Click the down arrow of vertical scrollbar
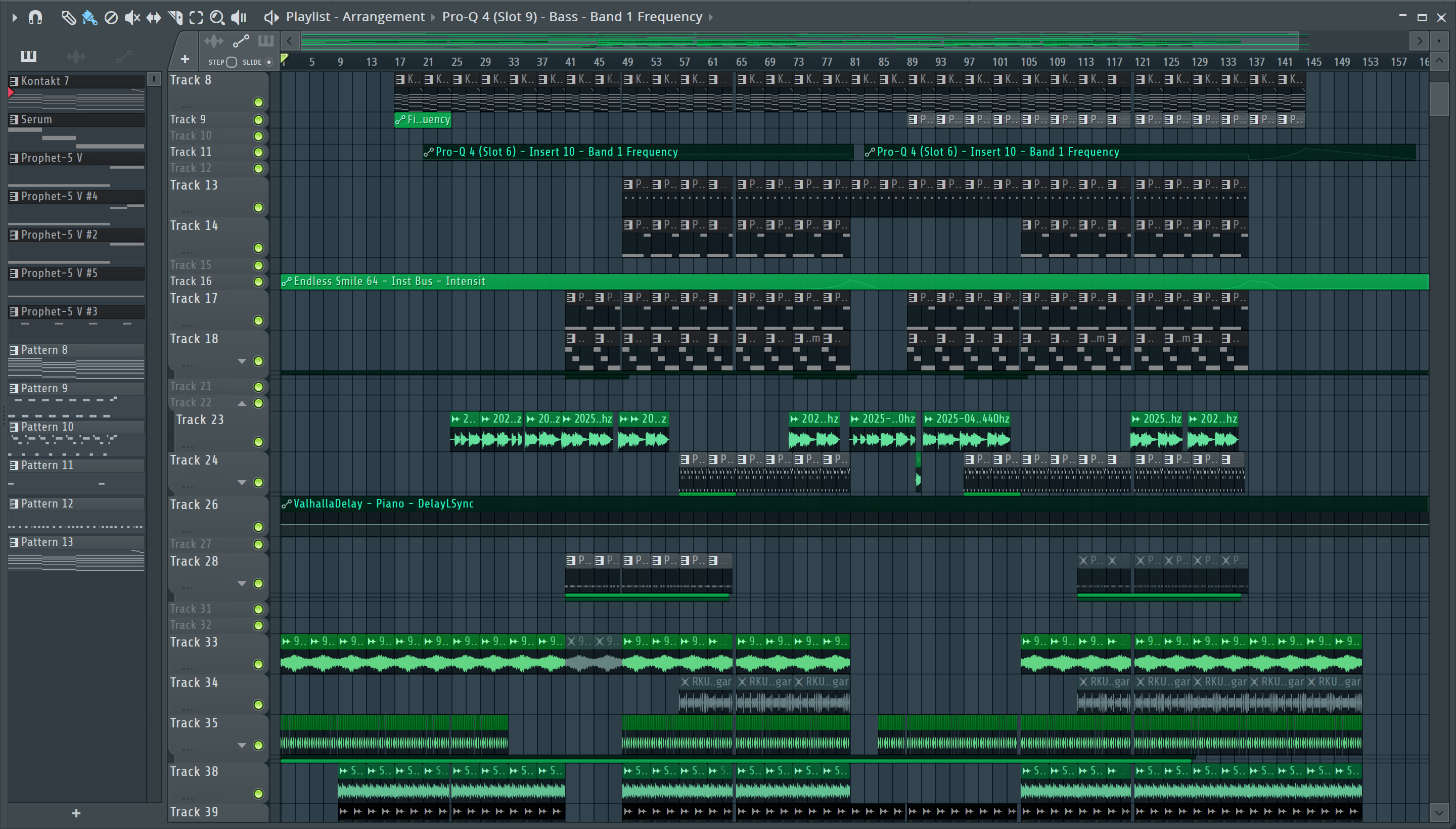The image size is (1456, 829). click(1439, 812)
